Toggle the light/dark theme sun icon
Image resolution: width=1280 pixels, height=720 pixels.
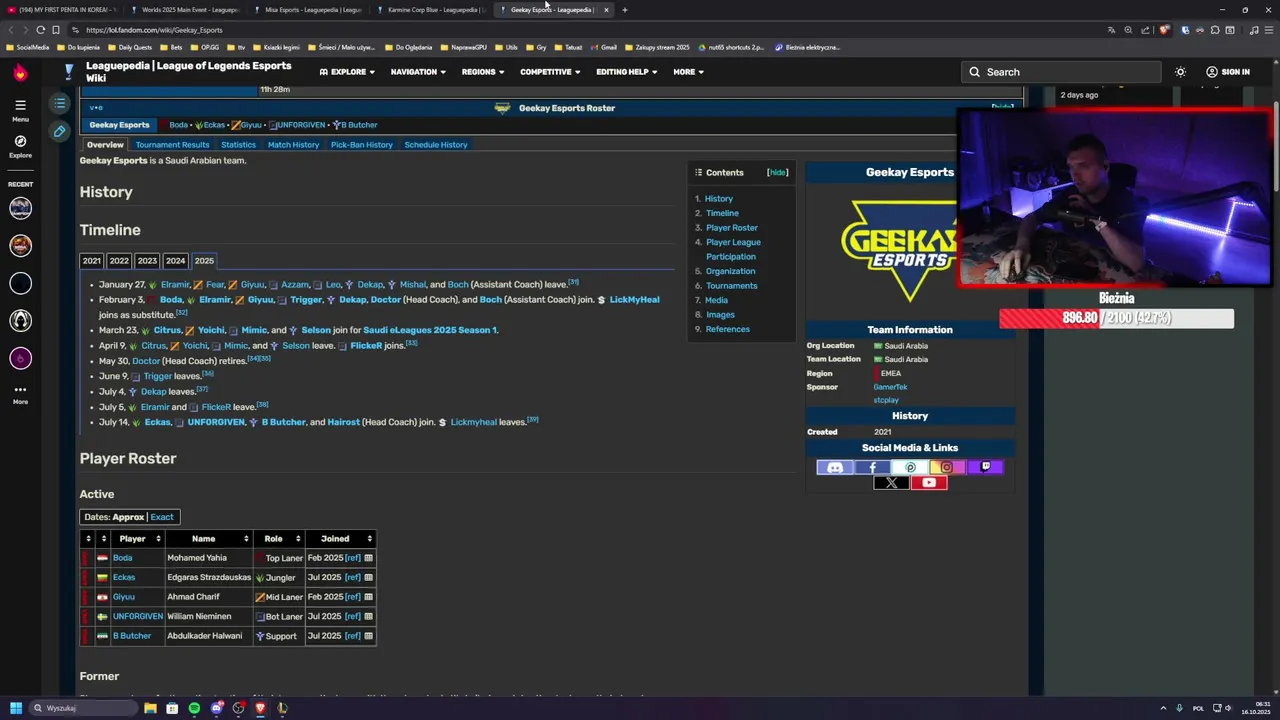1180,72
